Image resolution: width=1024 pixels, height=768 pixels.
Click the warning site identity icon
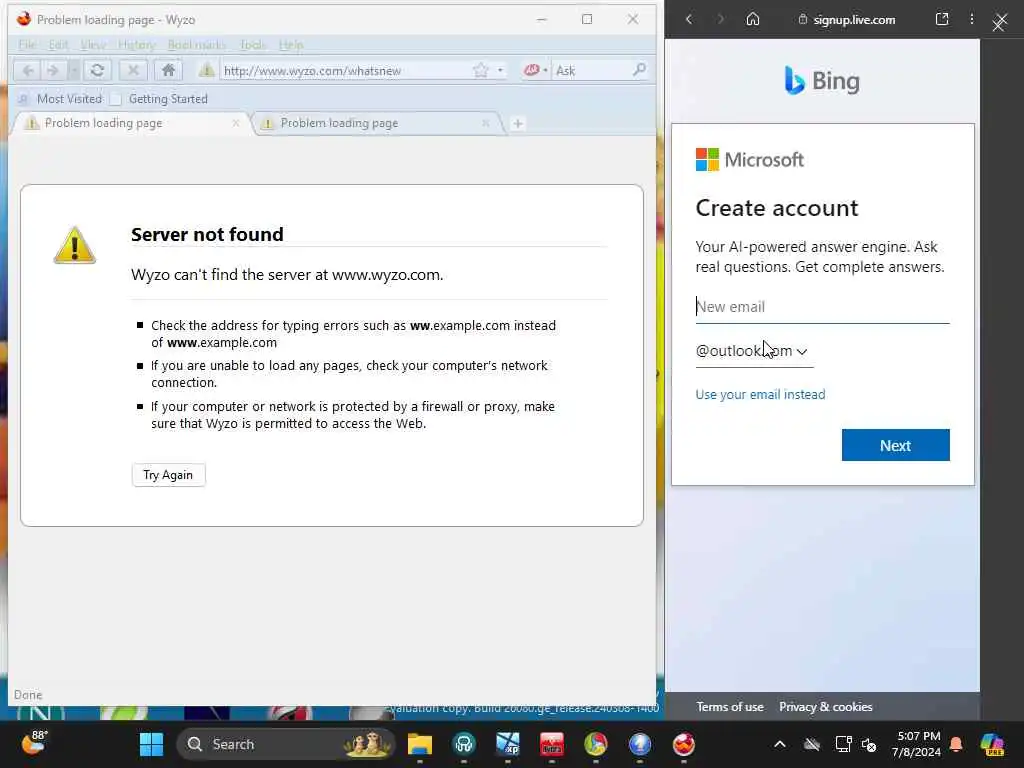click(206, 71)
